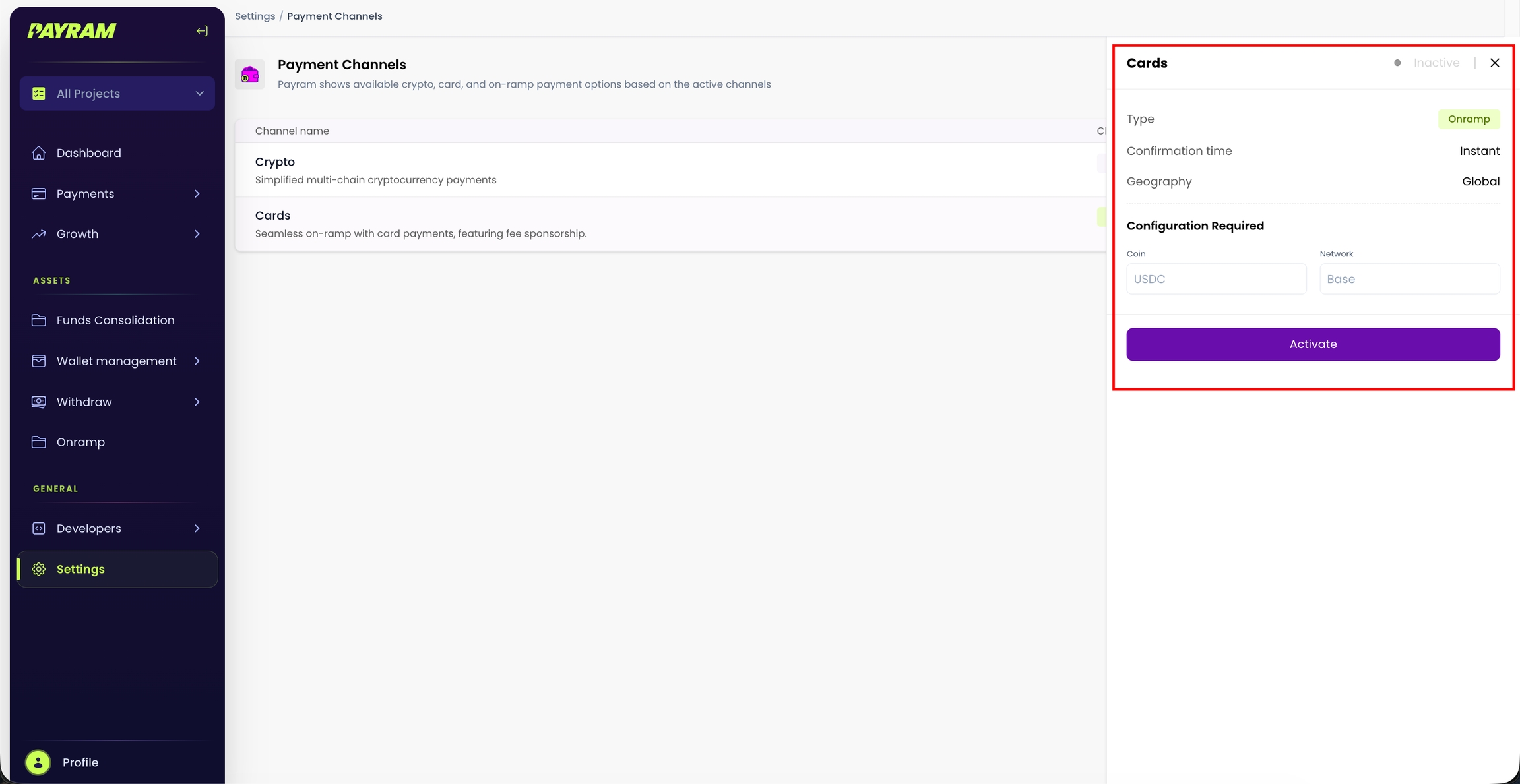
Task: Expand the Developers submenu chevron
Action: [197, 528]
